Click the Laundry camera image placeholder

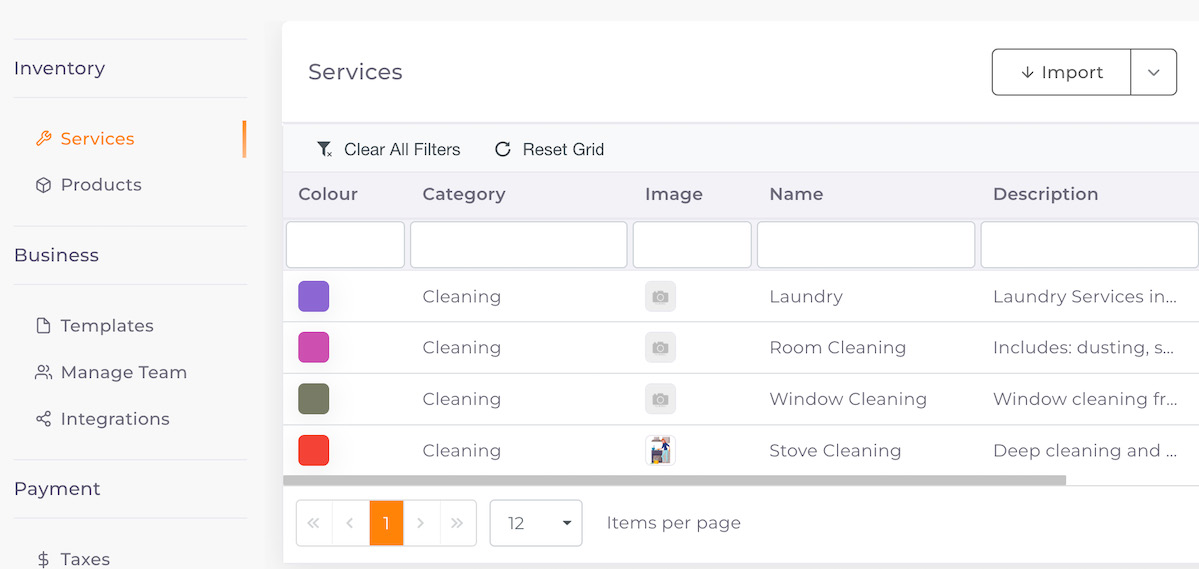661,297
